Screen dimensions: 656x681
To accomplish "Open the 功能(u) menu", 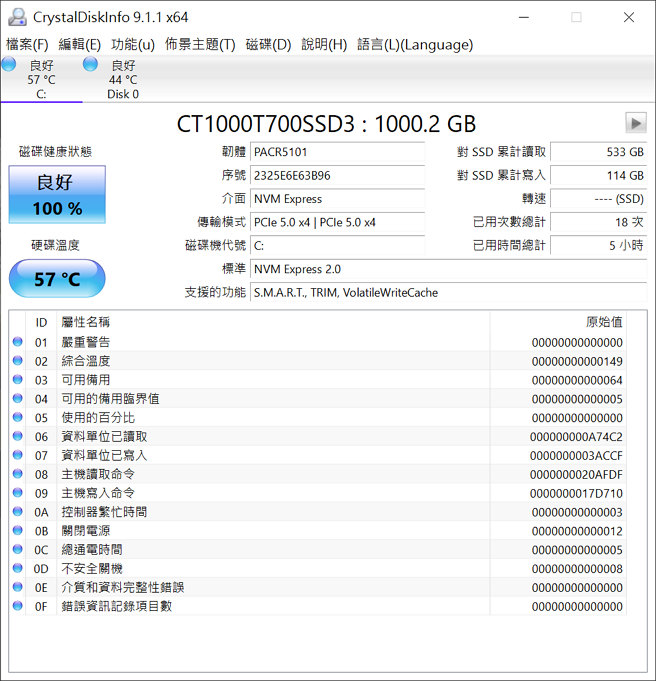I will pos(133,44).
